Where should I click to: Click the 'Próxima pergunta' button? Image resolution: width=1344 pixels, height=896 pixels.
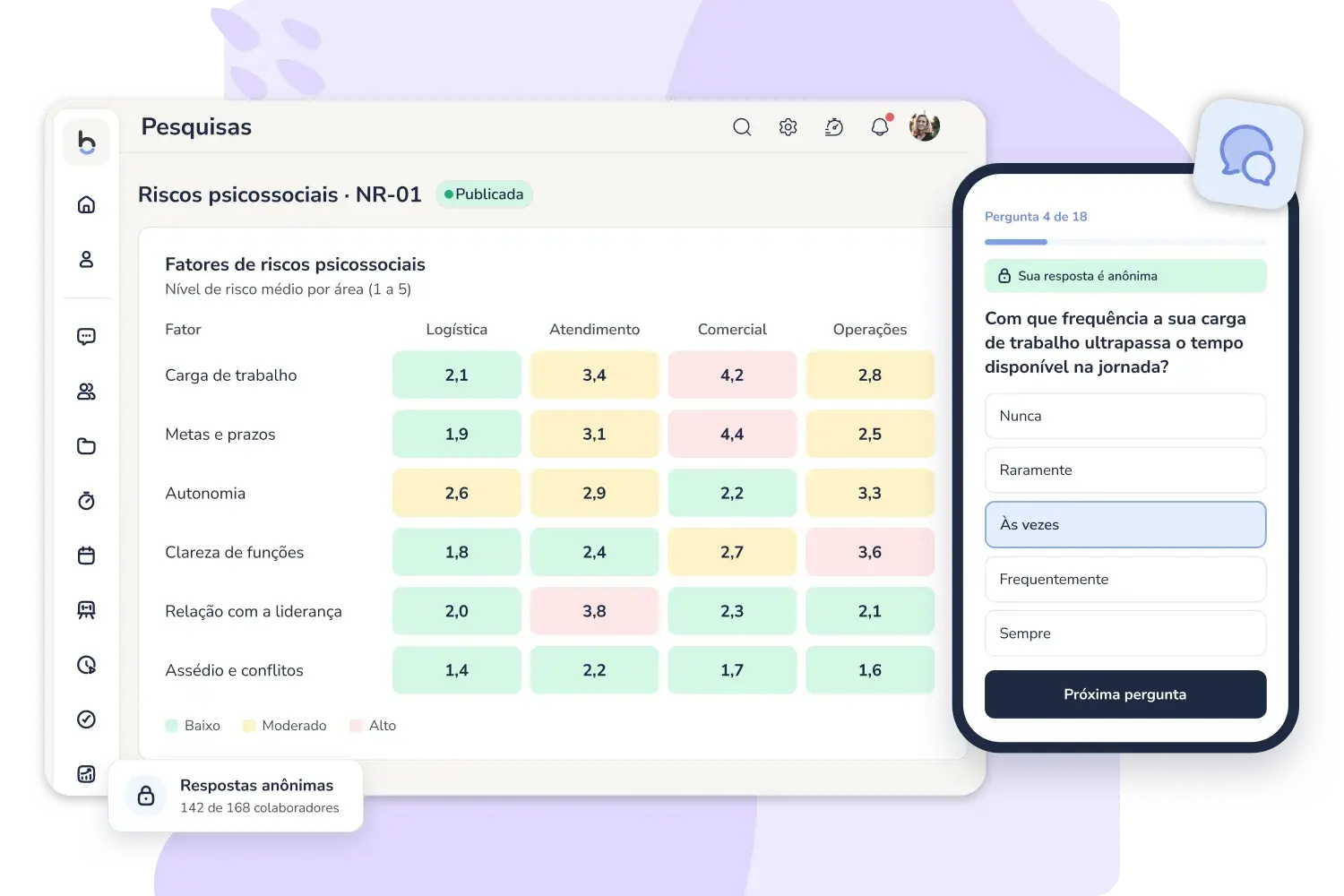pyautogui.click(x=1125, y=694)
